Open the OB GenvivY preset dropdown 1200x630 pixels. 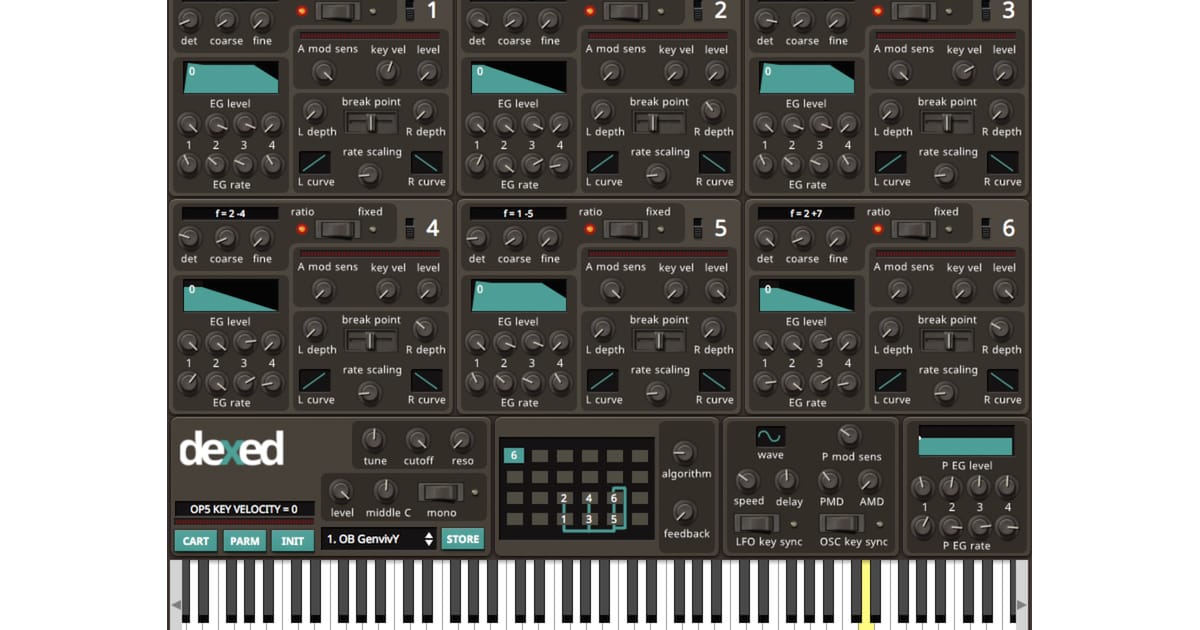379,539
